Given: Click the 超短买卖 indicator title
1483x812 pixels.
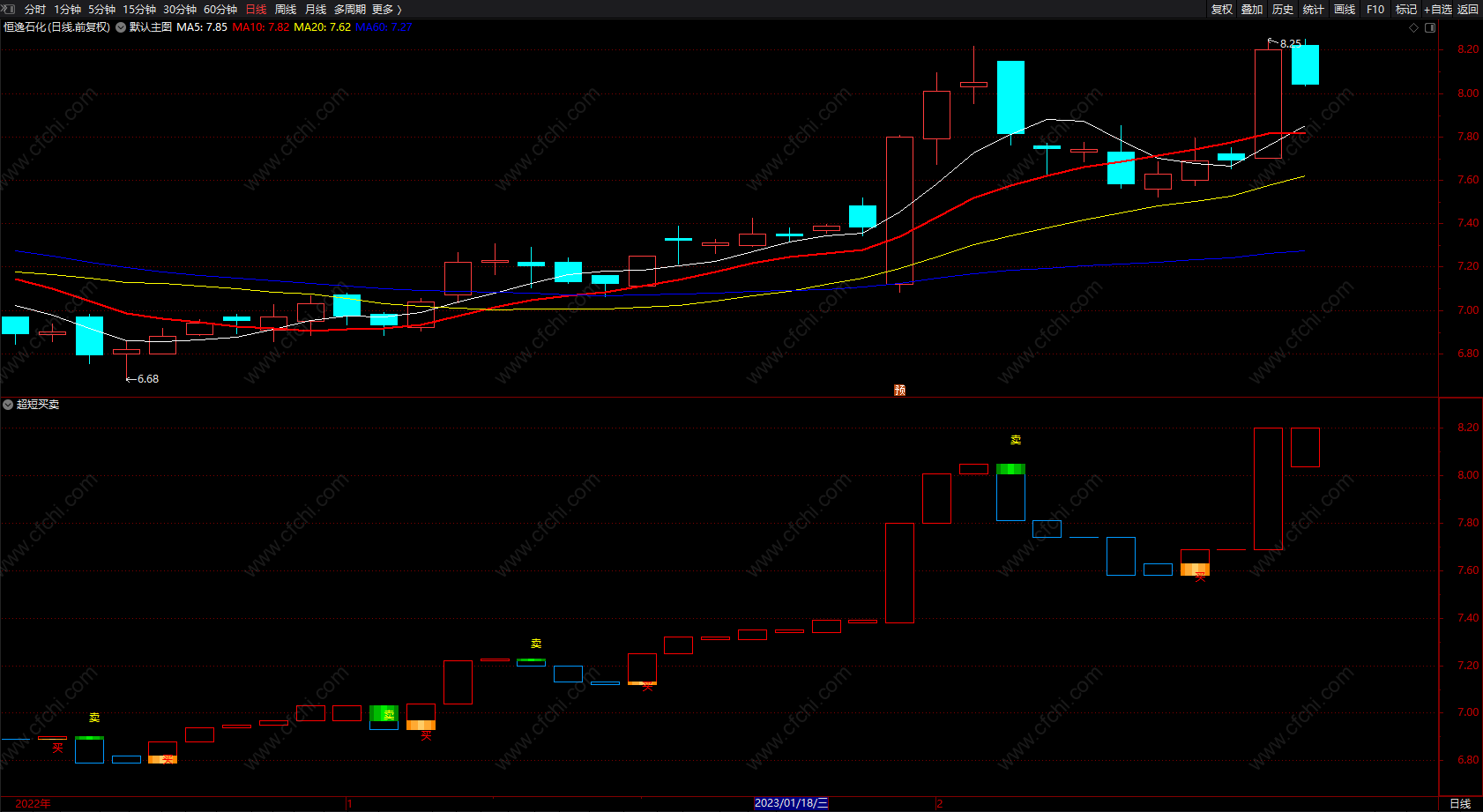Looking at the screenshot, I should [x=38, y=405].
